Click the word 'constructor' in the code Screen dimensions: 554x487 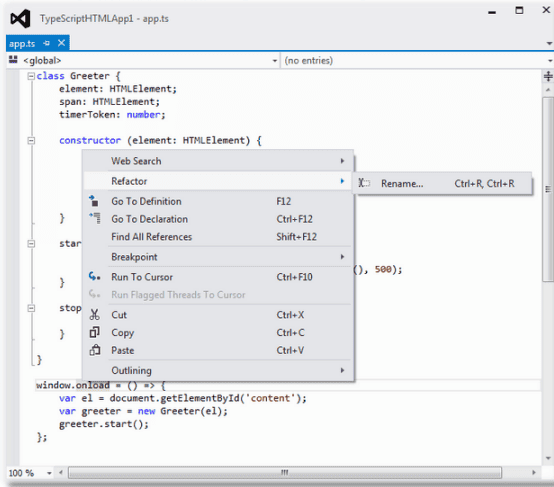[90, 141]
